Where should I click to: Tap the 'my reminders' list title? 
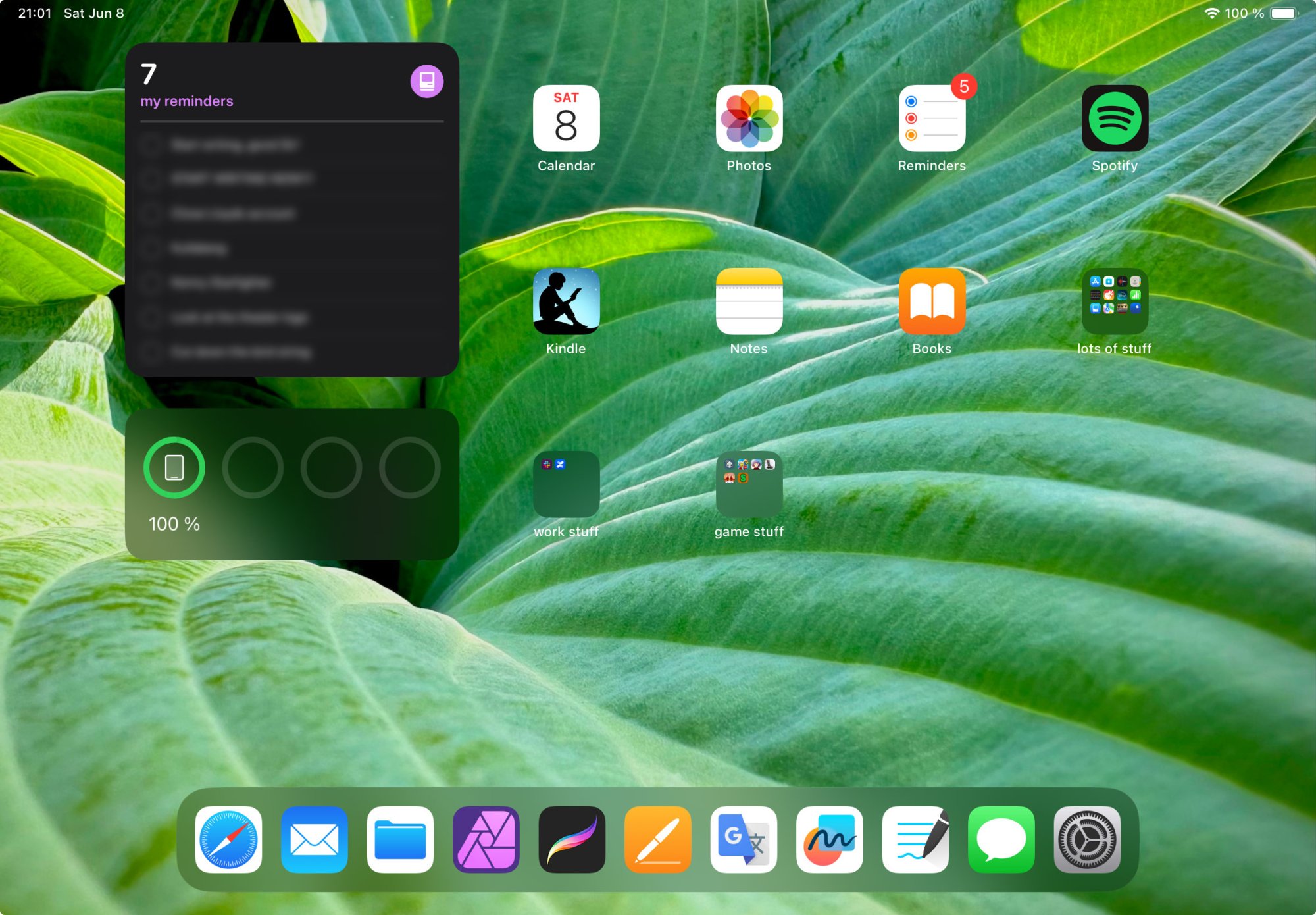pyautogui.click(x=186, y=101)
